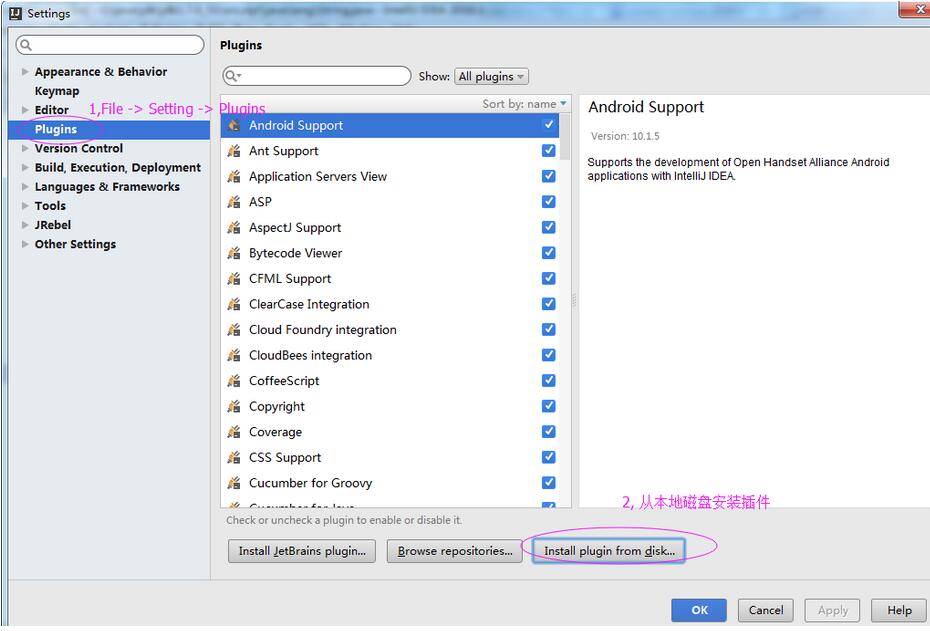Cancel the Settings dialog

pos(766,610)
